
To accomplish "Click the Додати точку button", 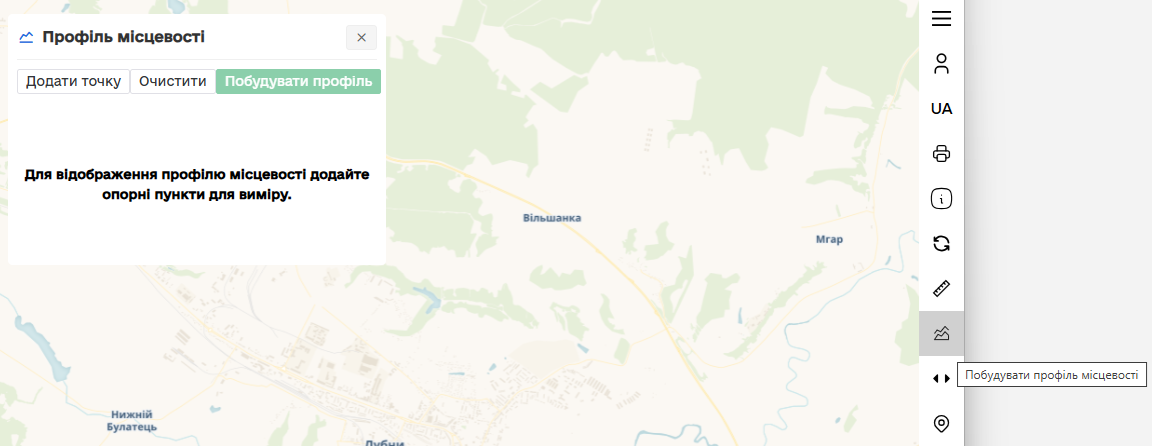I will pos(73,82).
